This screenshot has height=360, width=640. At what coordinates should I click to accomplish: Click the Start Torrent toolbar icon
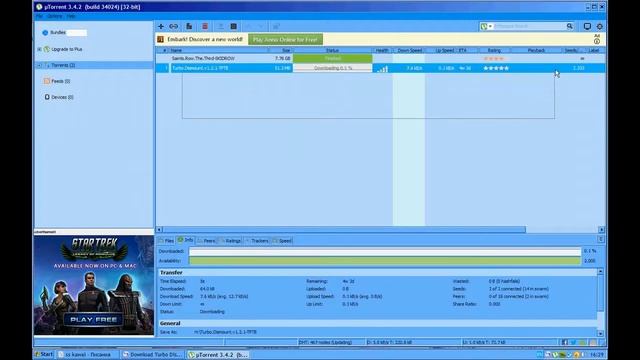(x=221, y=26)
